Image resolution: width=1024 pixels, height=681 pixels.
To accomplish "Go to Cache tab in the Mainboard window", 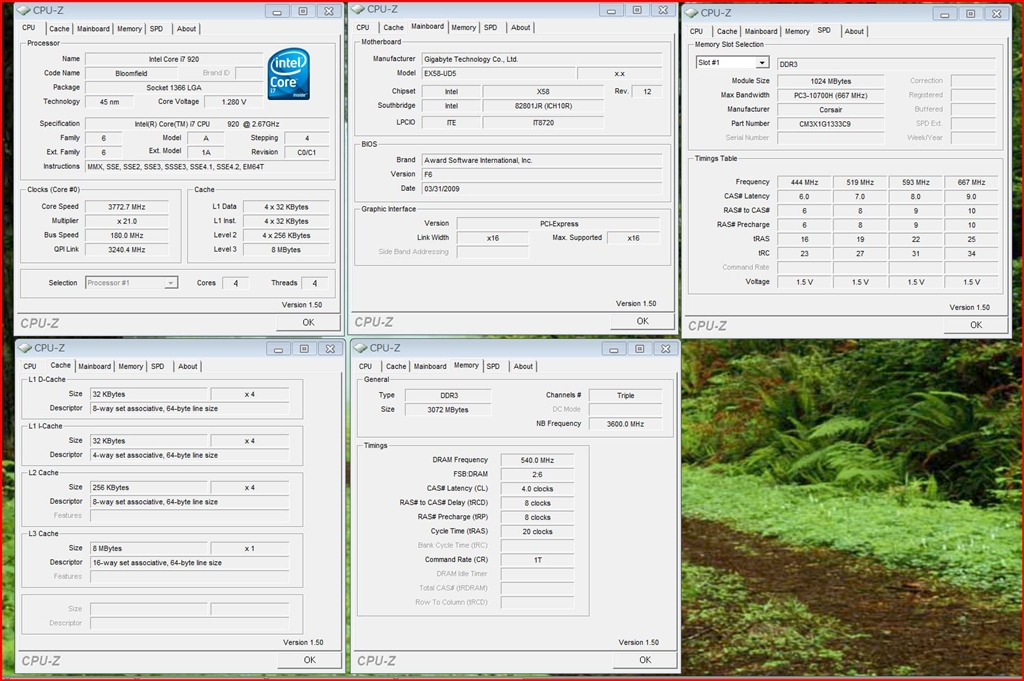I will pyautogui.click(x=393, y=28).
